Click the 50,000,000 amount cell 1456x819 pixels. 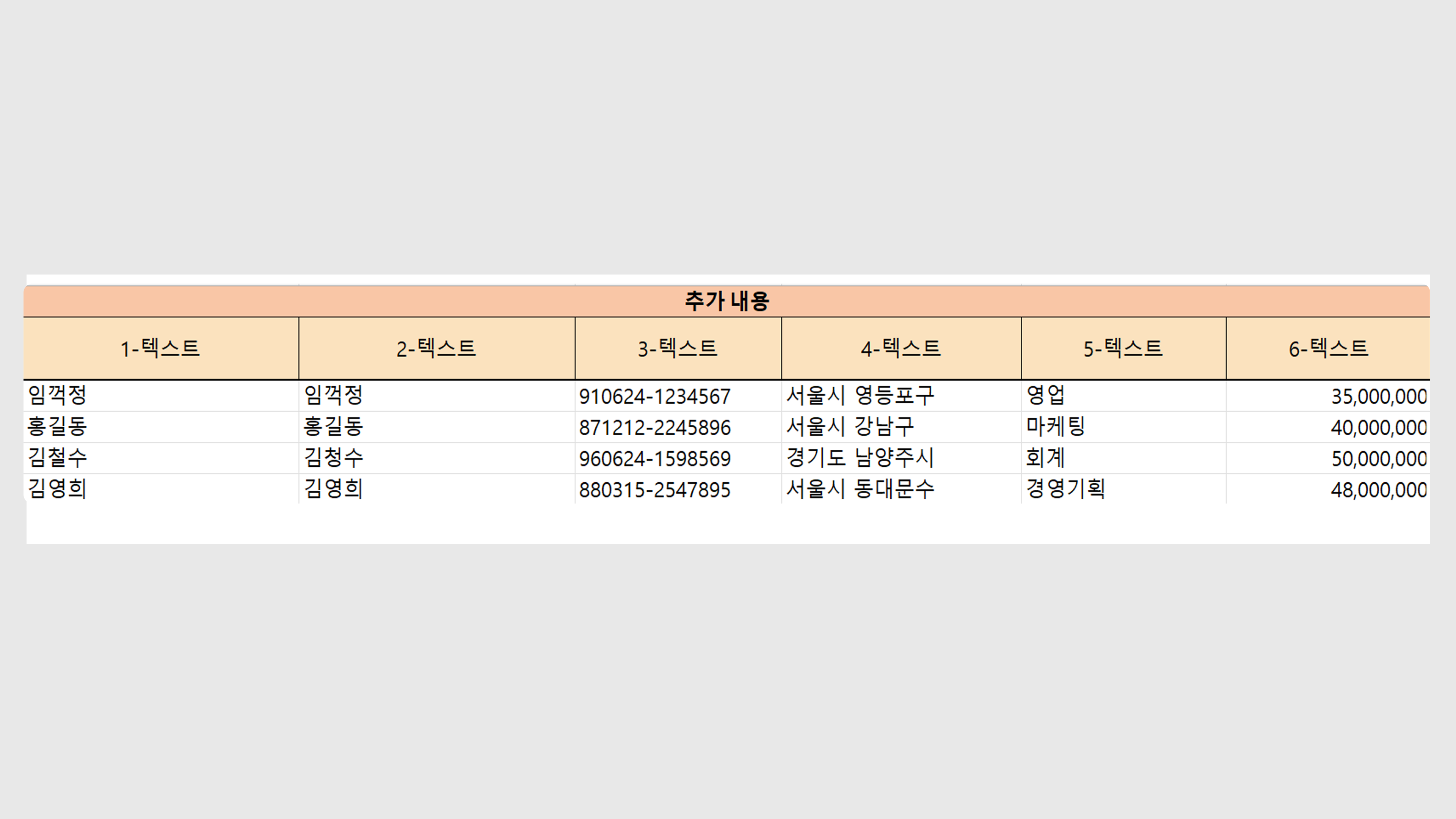click(x=1378, y=458)
